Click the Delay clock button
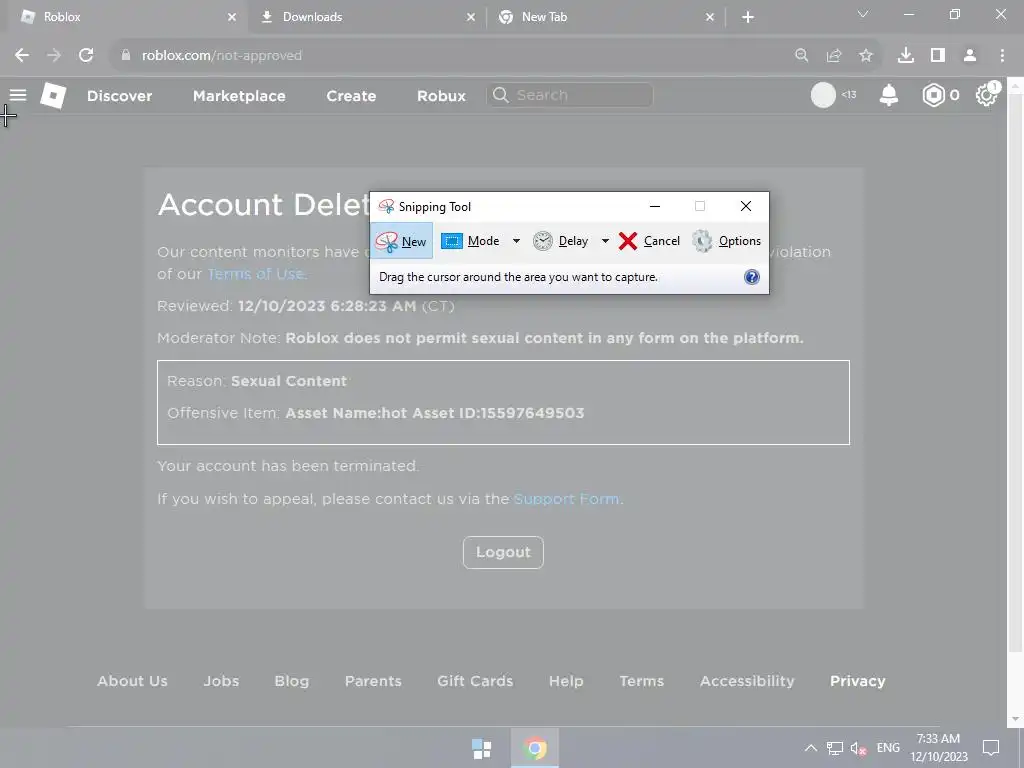 click(x=560, y=241)
